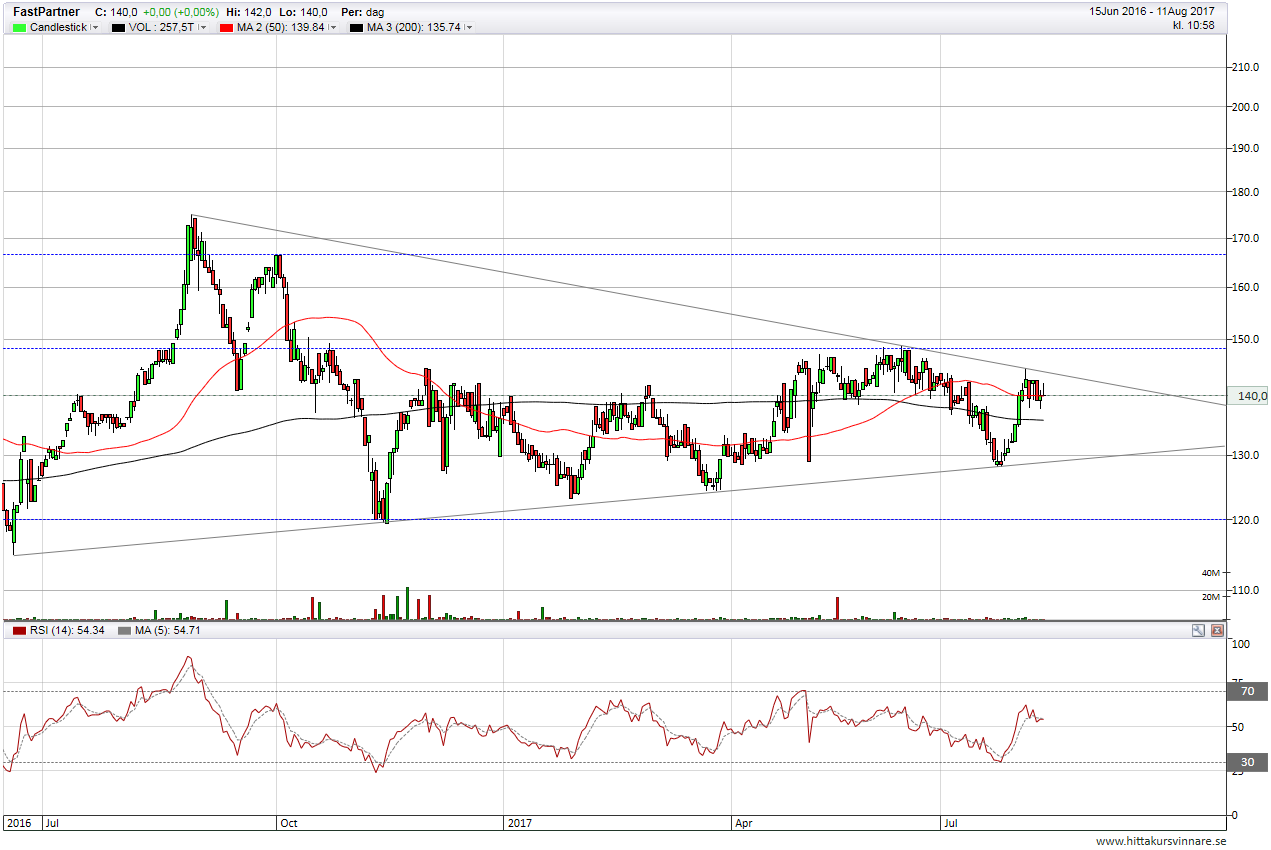Viewport: 1271px width, 850px height.
Task: Click the 'Per: dag' period label
Action: [x=362, y=12]
